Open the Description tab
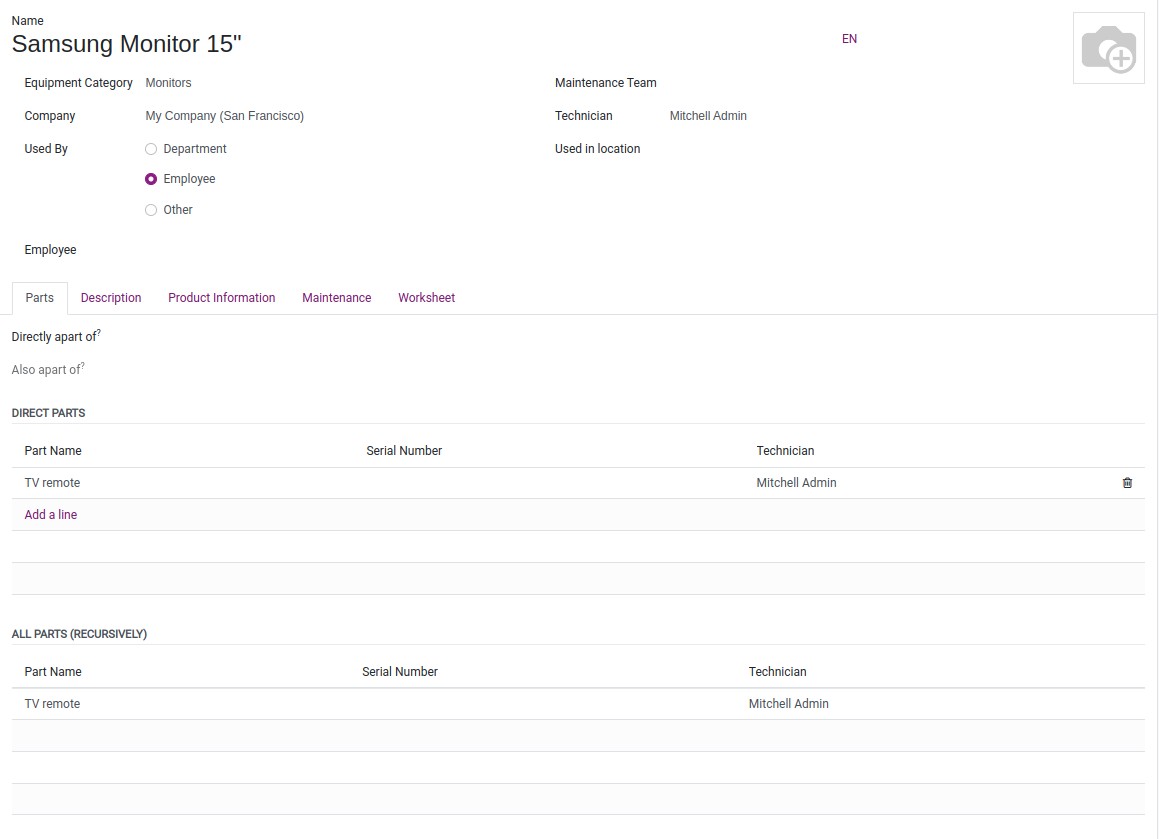 click(x=111, y=298)
